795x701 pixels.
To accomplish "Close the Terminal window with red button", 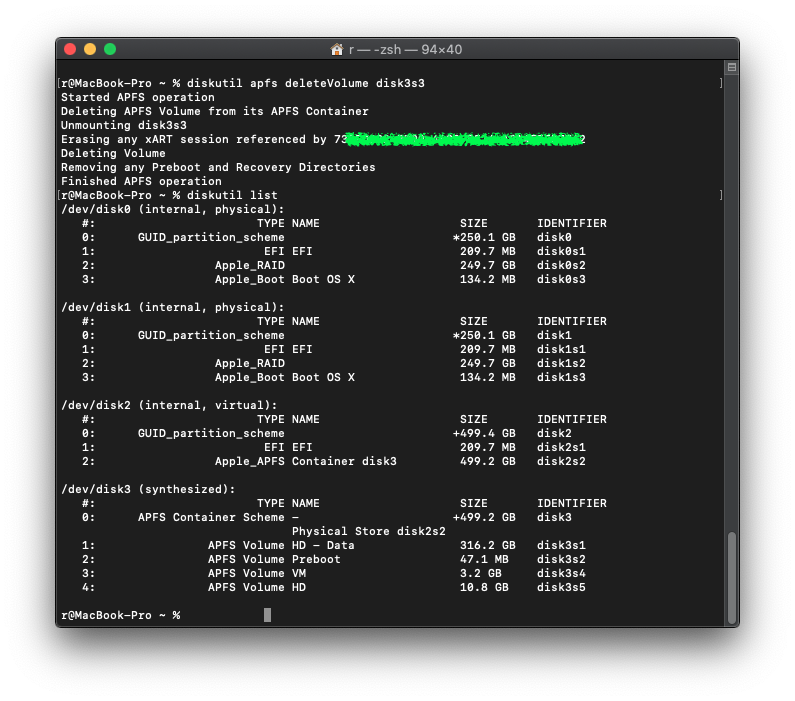I will 70,49.
